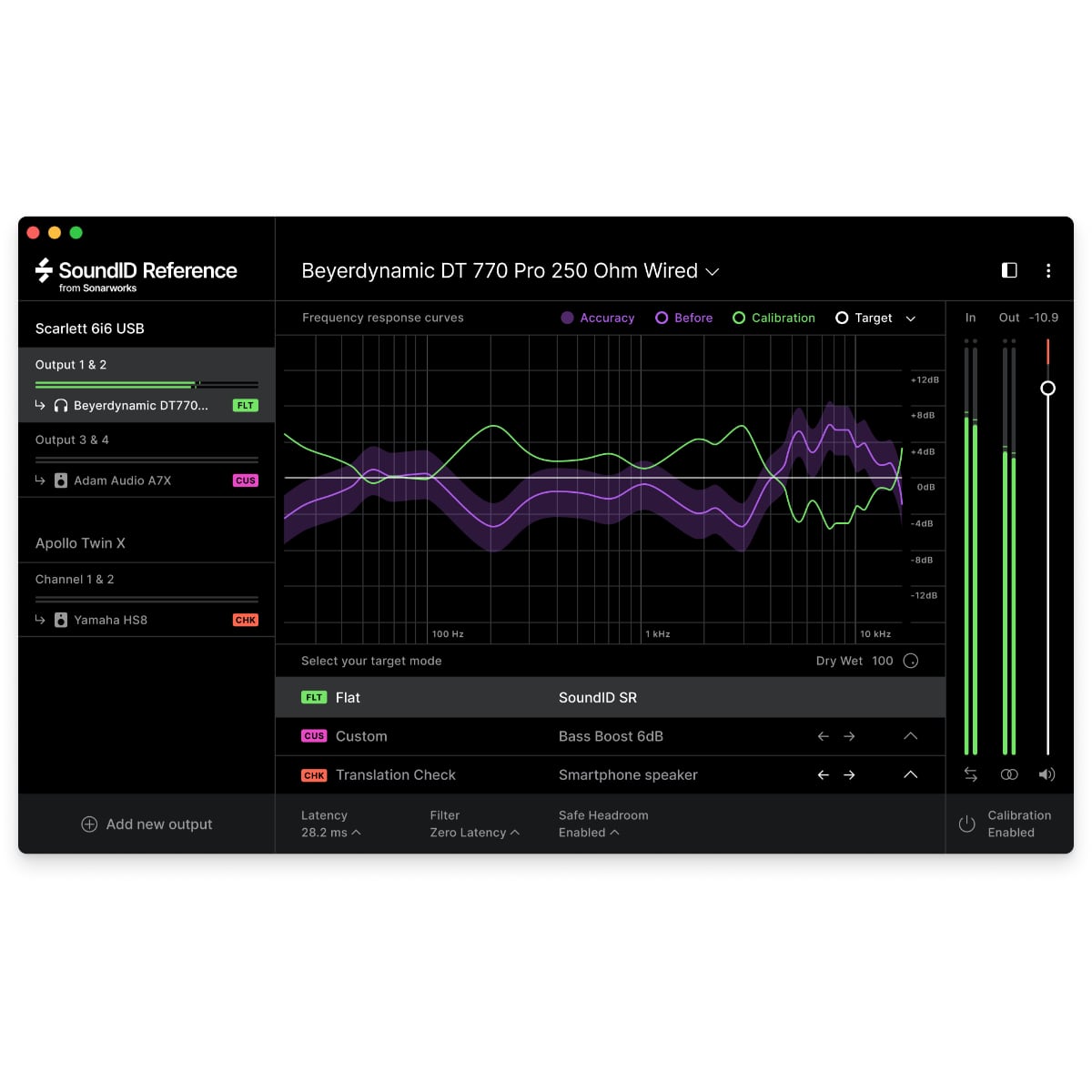Click the Add new output button
This screenshot has height=1092, width=1092.
[x=146, y=824]
